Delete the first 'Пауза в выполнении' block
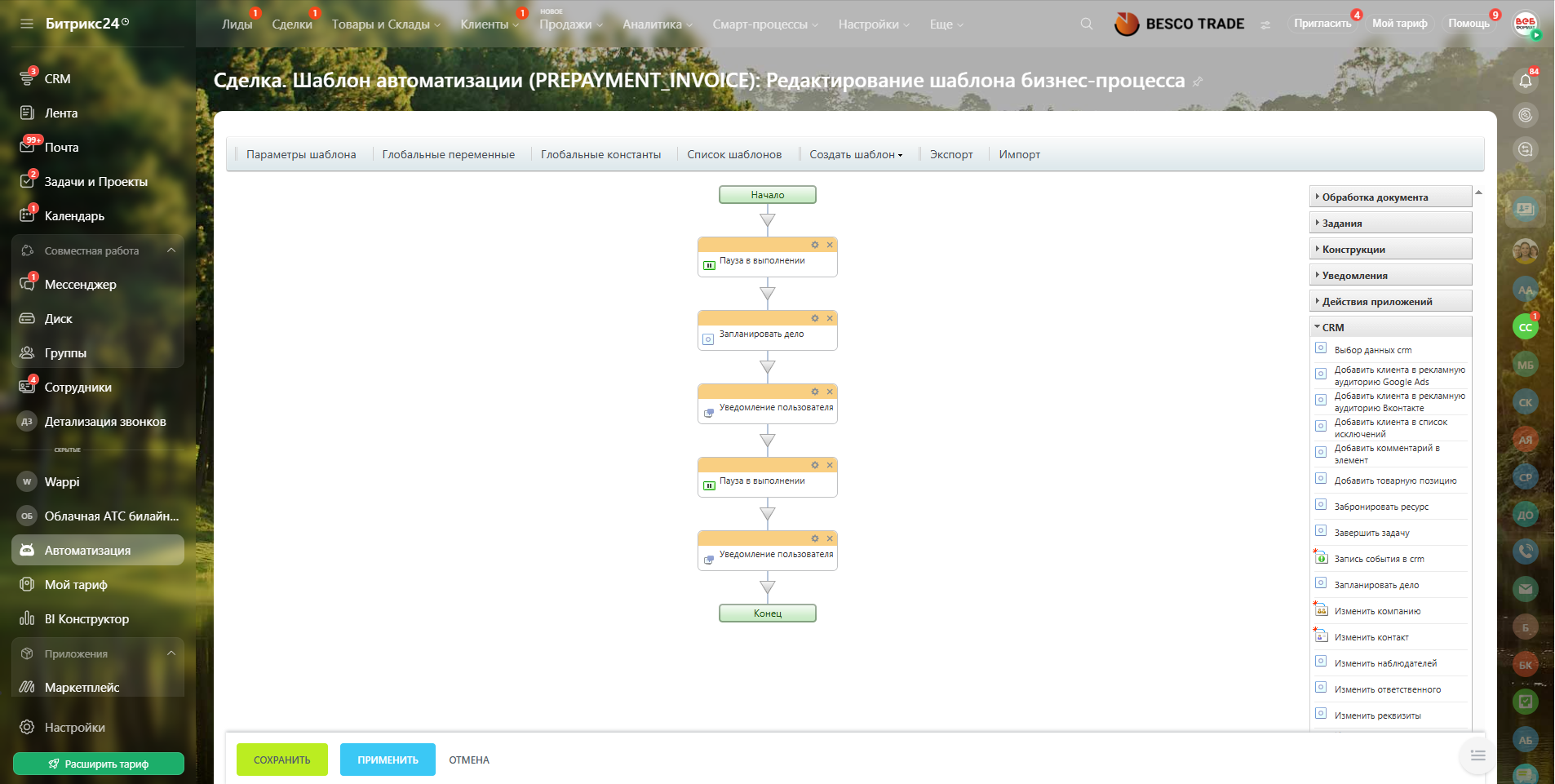This screenshot has height=784, width=1555. [x=830, y=245]
